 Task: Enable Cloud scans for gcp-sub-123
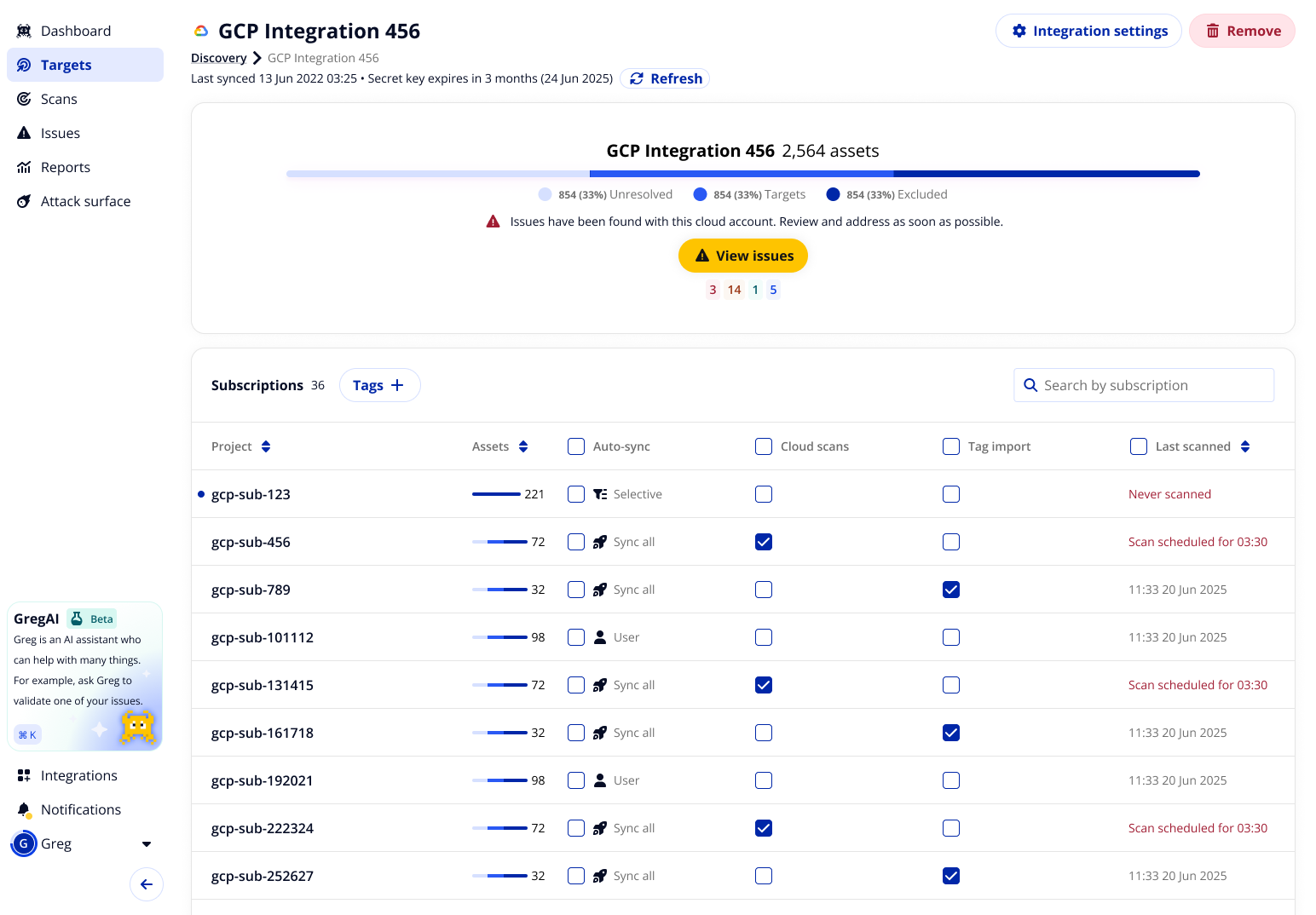tap(764, 494)
